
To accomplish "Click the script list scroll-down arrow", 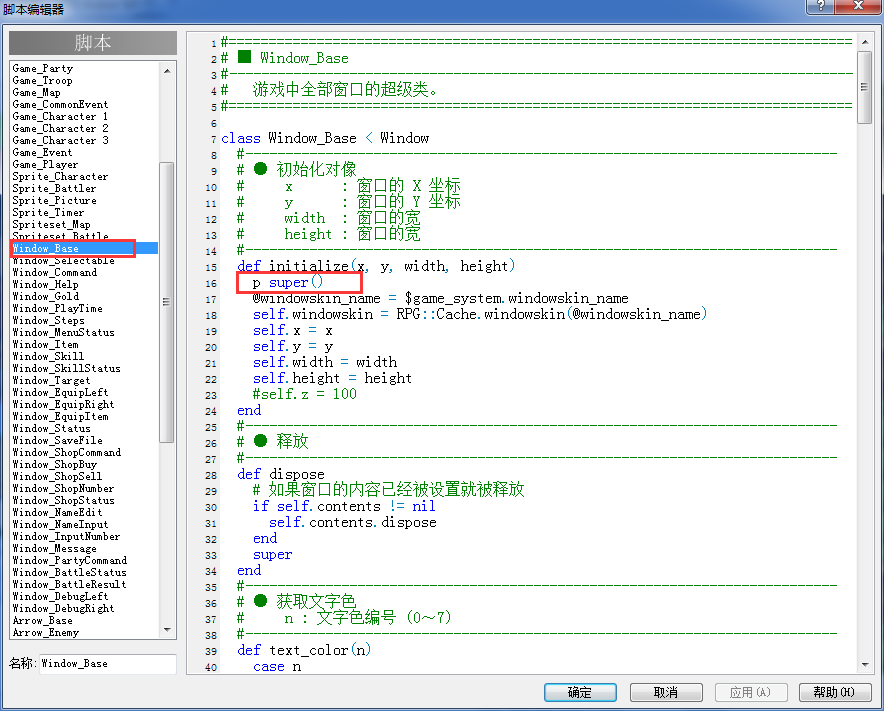I will pyautogui.click(x=167, y=630).
